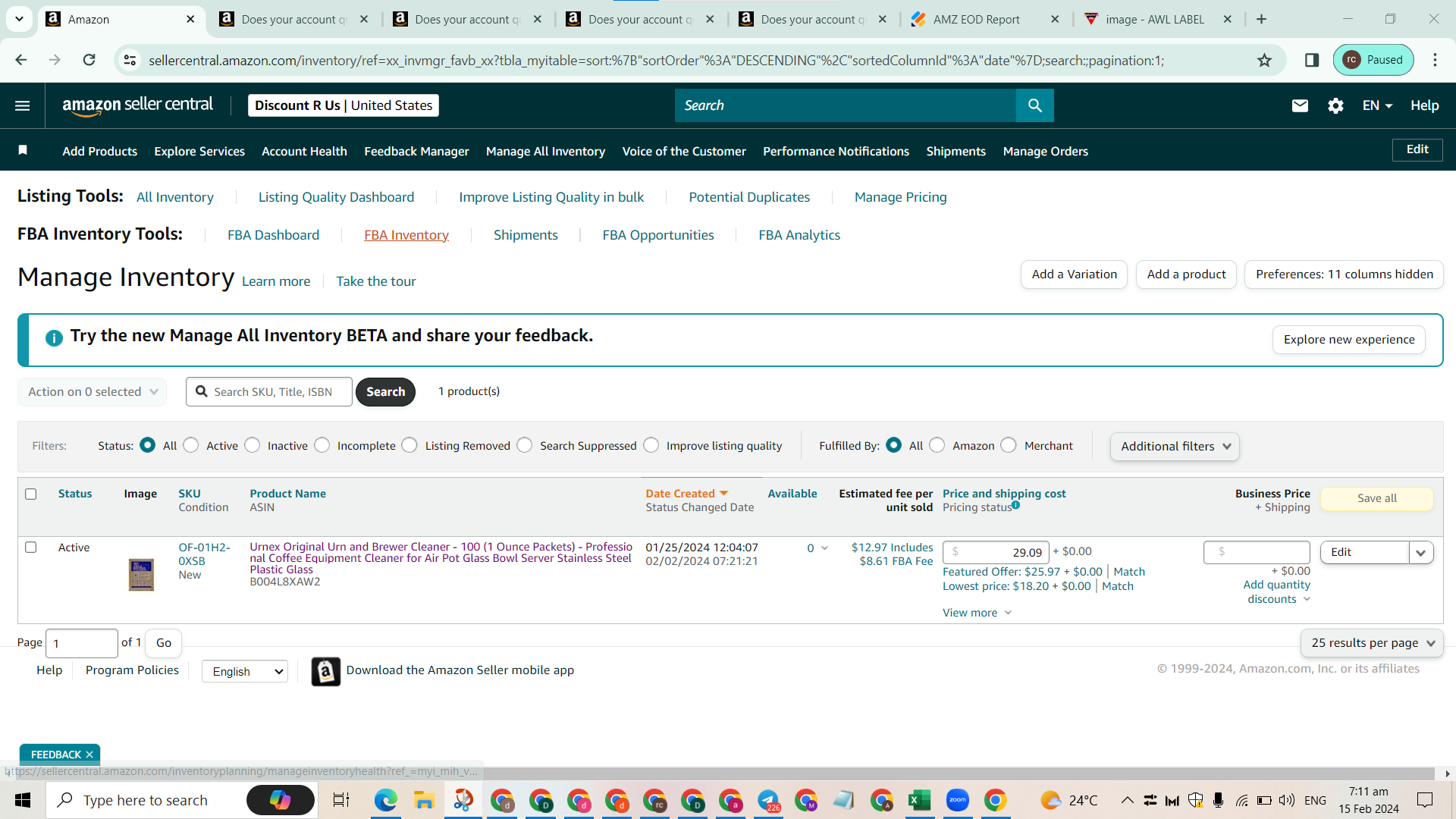Select Status filter All radio button

click(x=148, y=445)
